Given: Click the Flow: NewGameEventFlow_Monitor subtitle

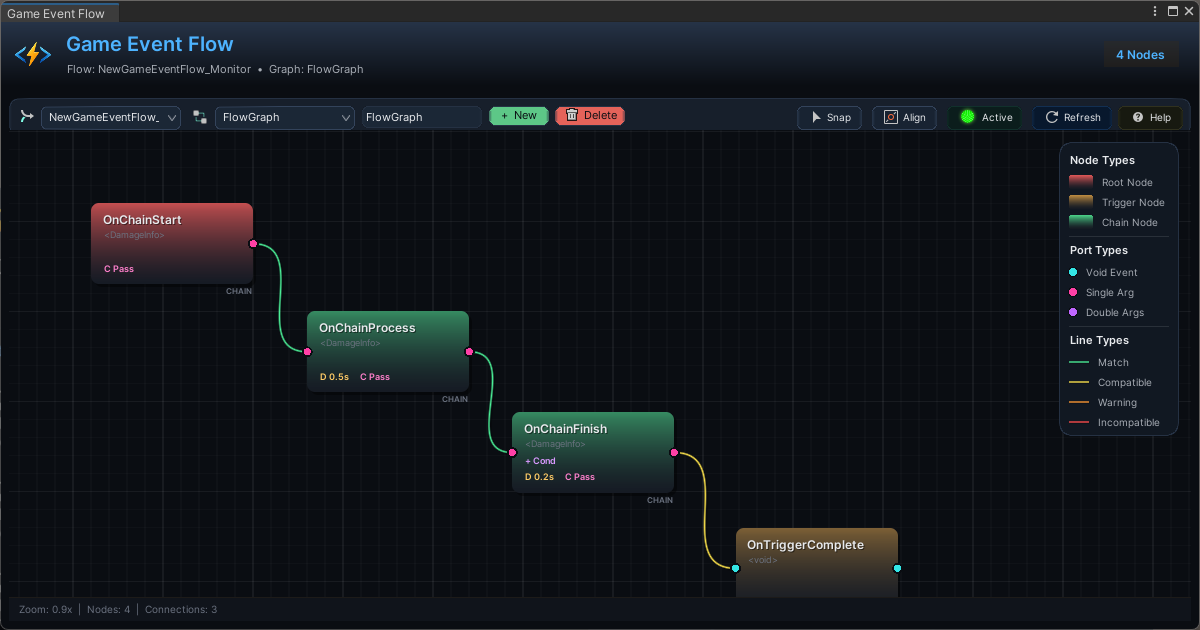Looking at the screenshot, I should (159, 70).
